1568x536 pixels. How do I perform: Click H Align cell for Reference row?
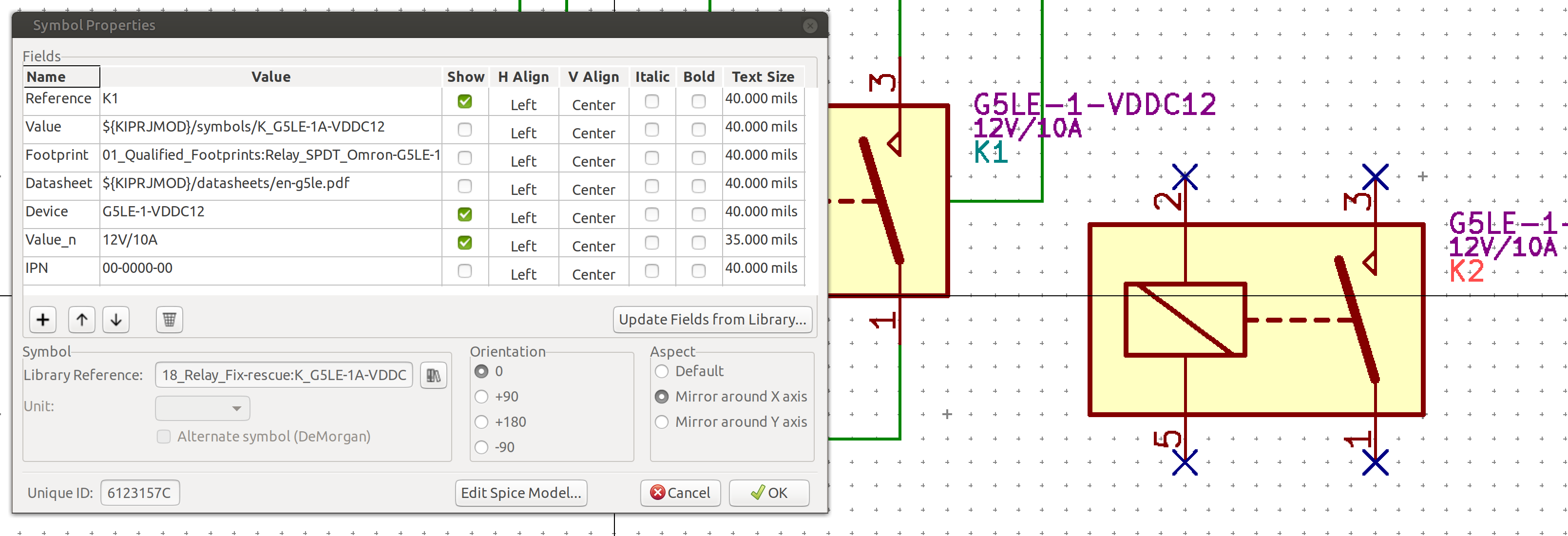[523, 102]
